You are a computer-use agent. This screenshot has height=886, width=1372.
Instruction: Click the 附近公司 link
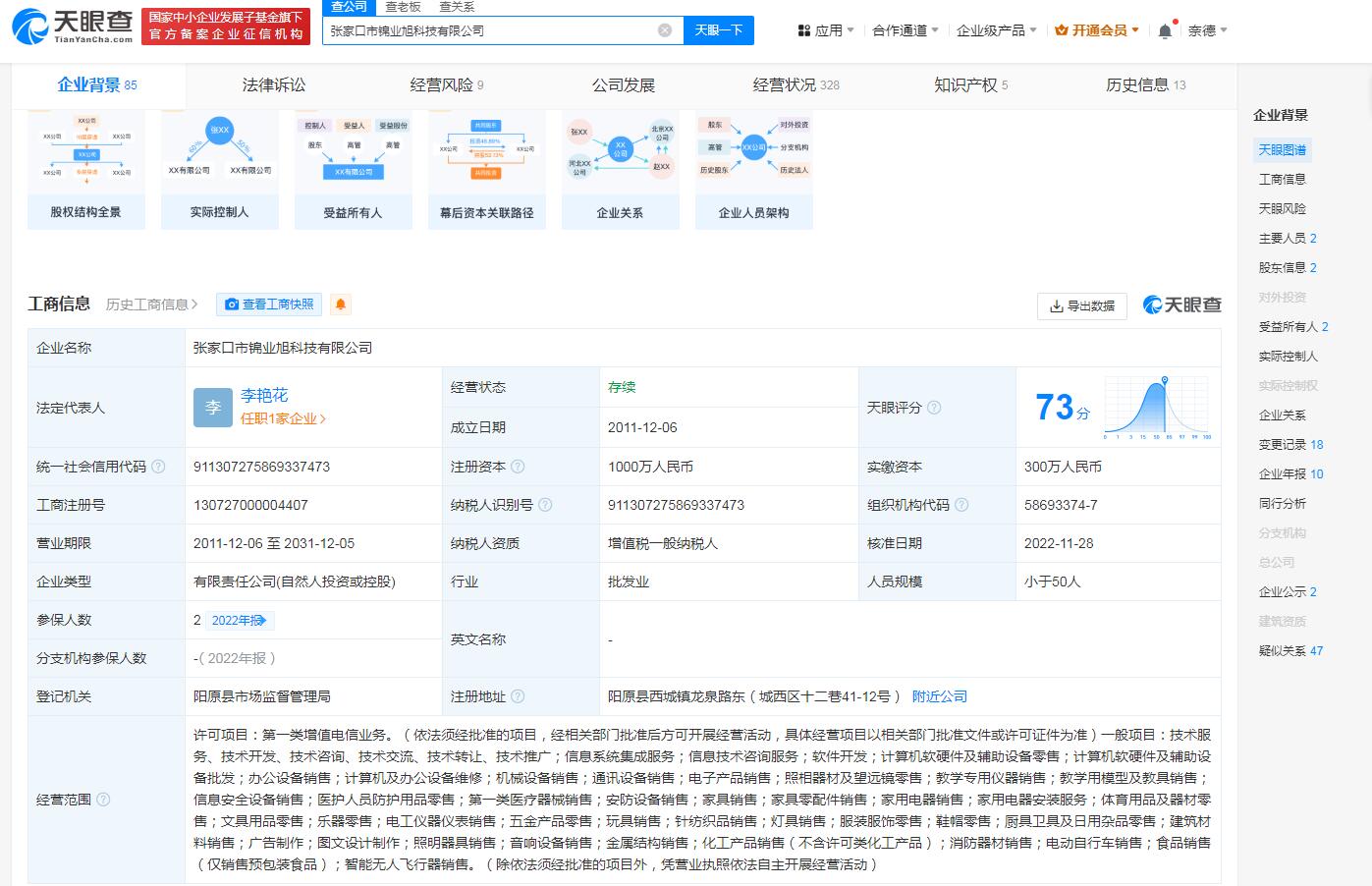940,696
